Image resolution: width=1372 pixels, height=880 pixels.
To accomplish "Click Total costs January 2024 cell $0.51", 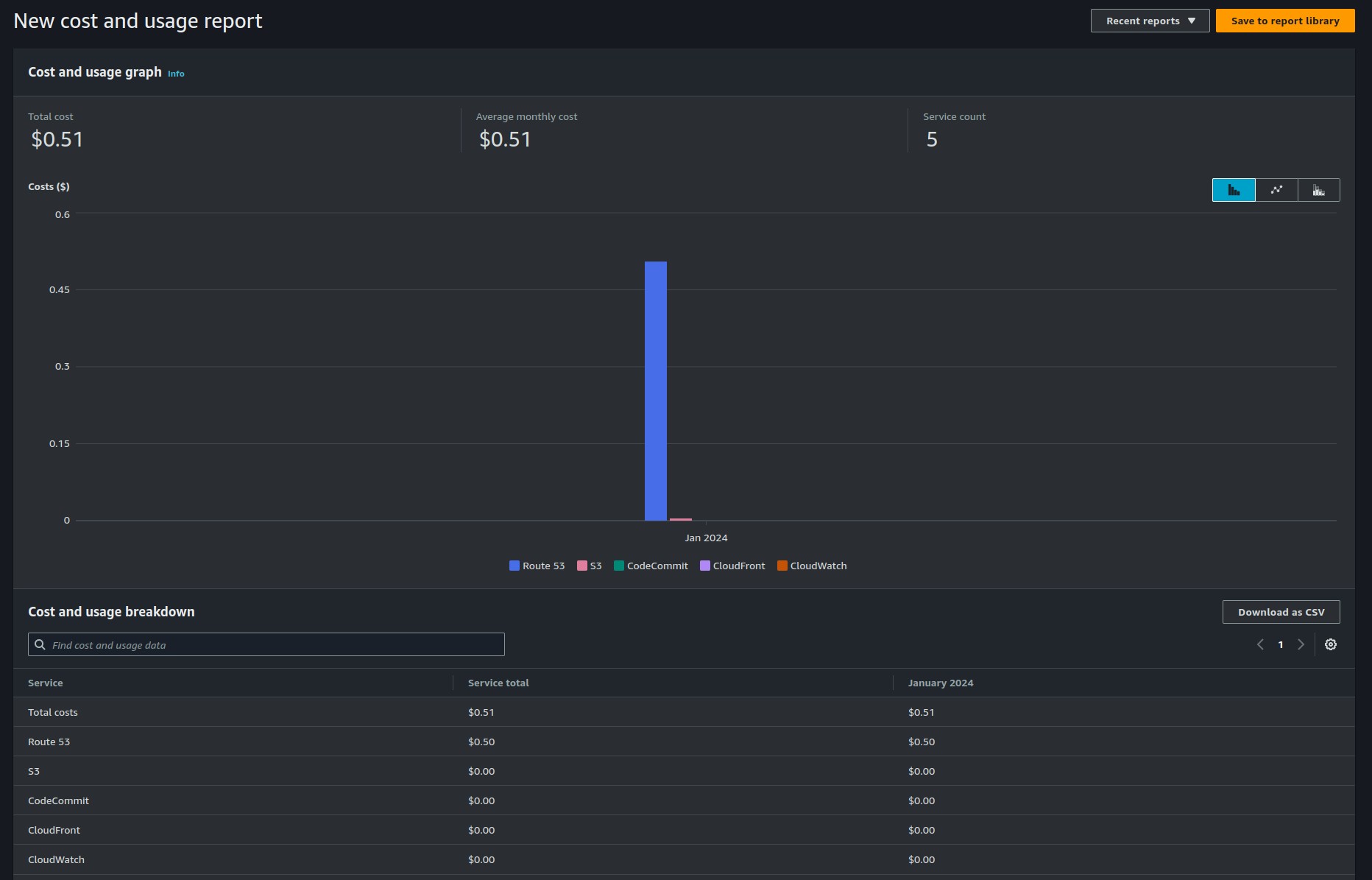I will click(922, 712).
